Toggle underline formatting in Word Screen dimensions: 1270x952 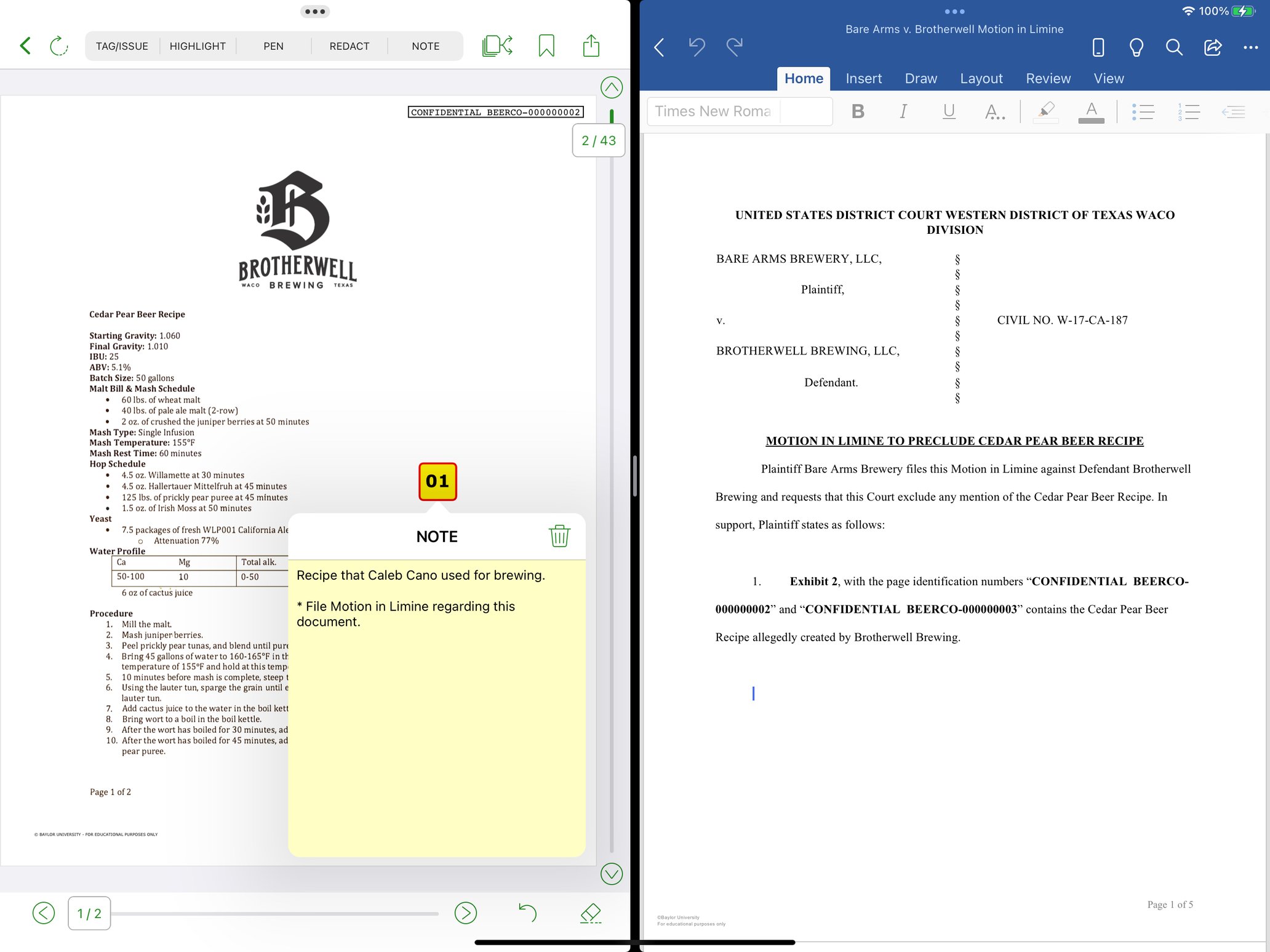pos(948,111)
